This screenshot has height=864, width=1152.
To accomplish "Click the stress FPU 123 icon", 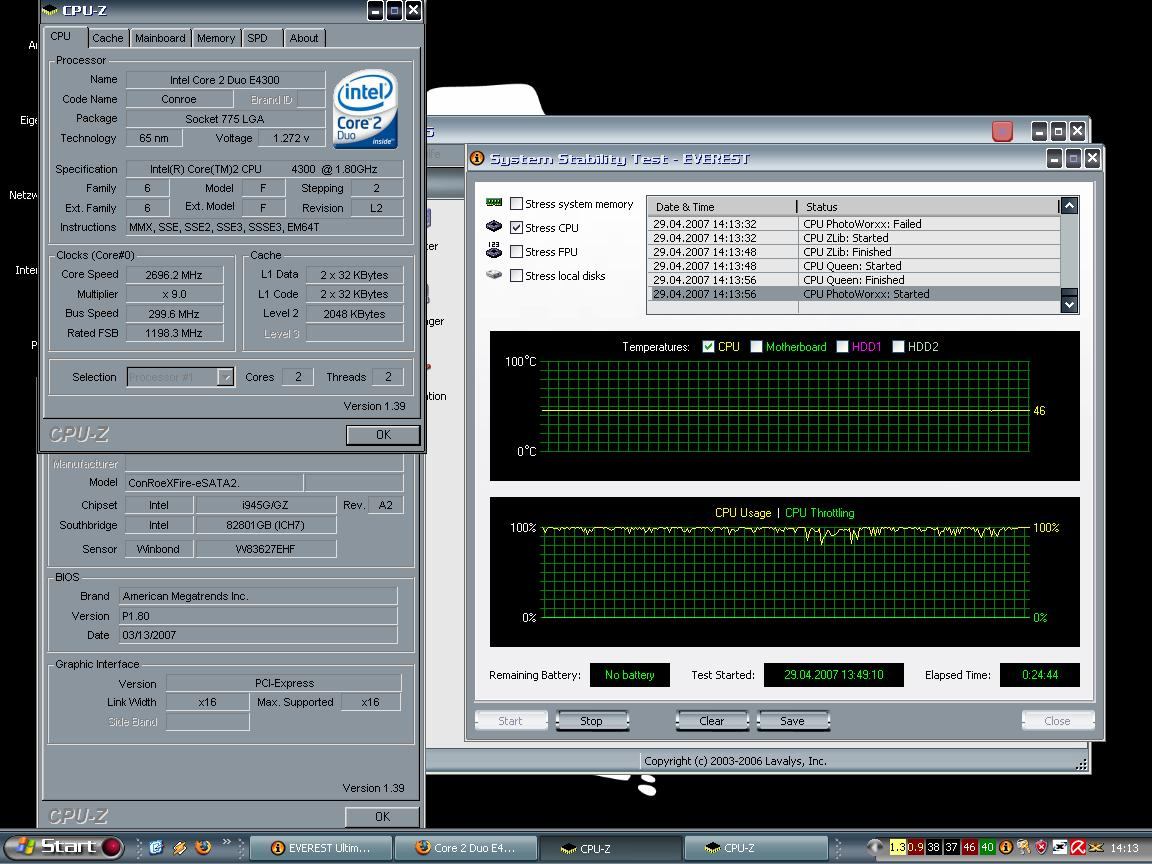I will 494,251.
